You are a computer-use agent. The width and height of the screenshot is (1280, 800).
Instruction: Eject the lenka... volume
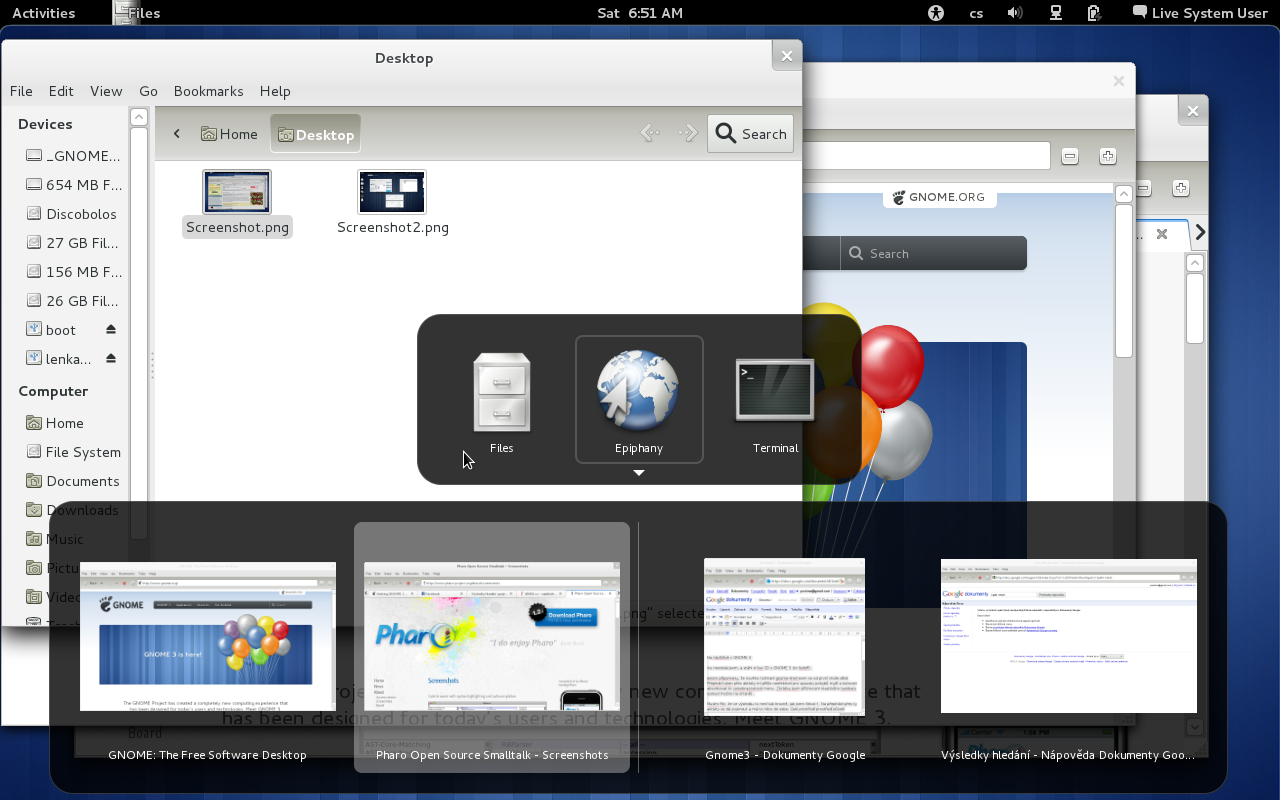click(x=111, y=359)
